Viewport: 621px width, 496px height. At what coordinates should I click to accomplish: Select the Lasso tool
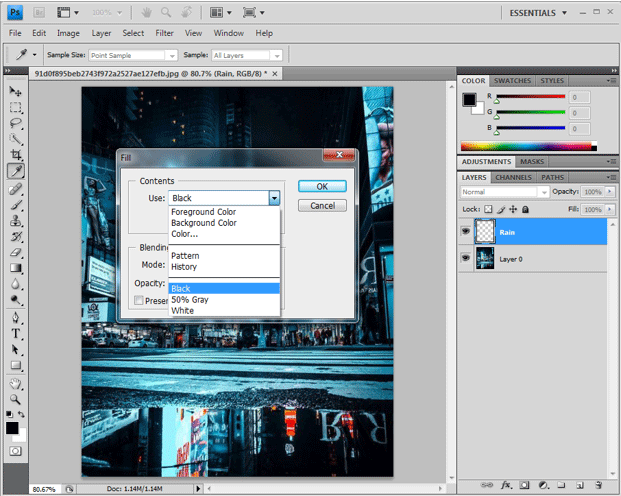click(x=16, y=122)
